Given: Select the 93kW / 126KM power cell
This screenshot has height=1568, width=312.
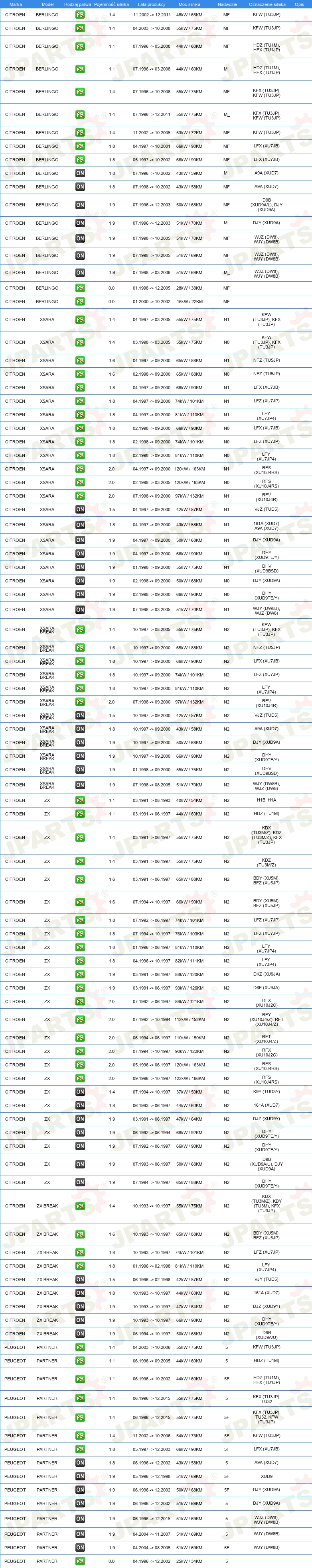Looking at the screenshot, I should (x=190, y=988).
